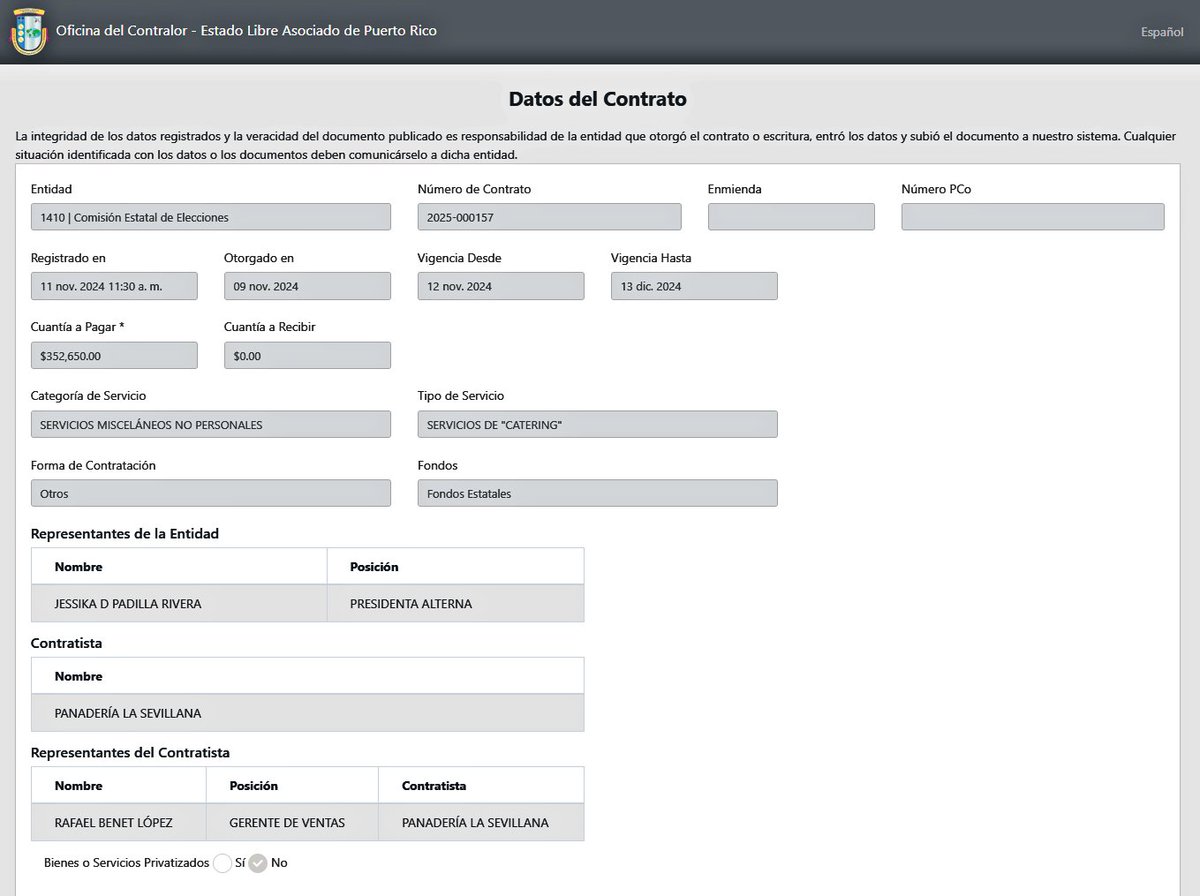The image size is (1200, 896).
Task: Click the Entidad field showing Comisión Estatal de Elecciones
Action: point(211,217)
